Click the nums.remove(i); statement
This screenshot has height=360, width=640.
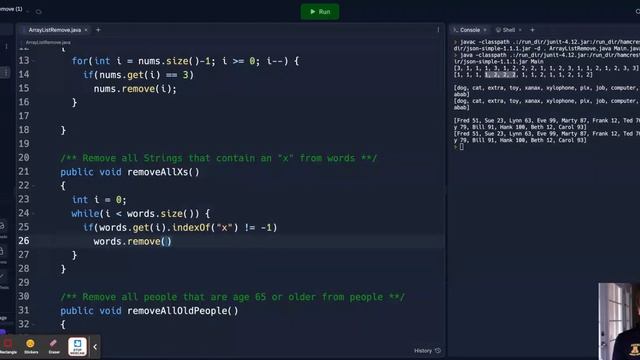(135, 89)
